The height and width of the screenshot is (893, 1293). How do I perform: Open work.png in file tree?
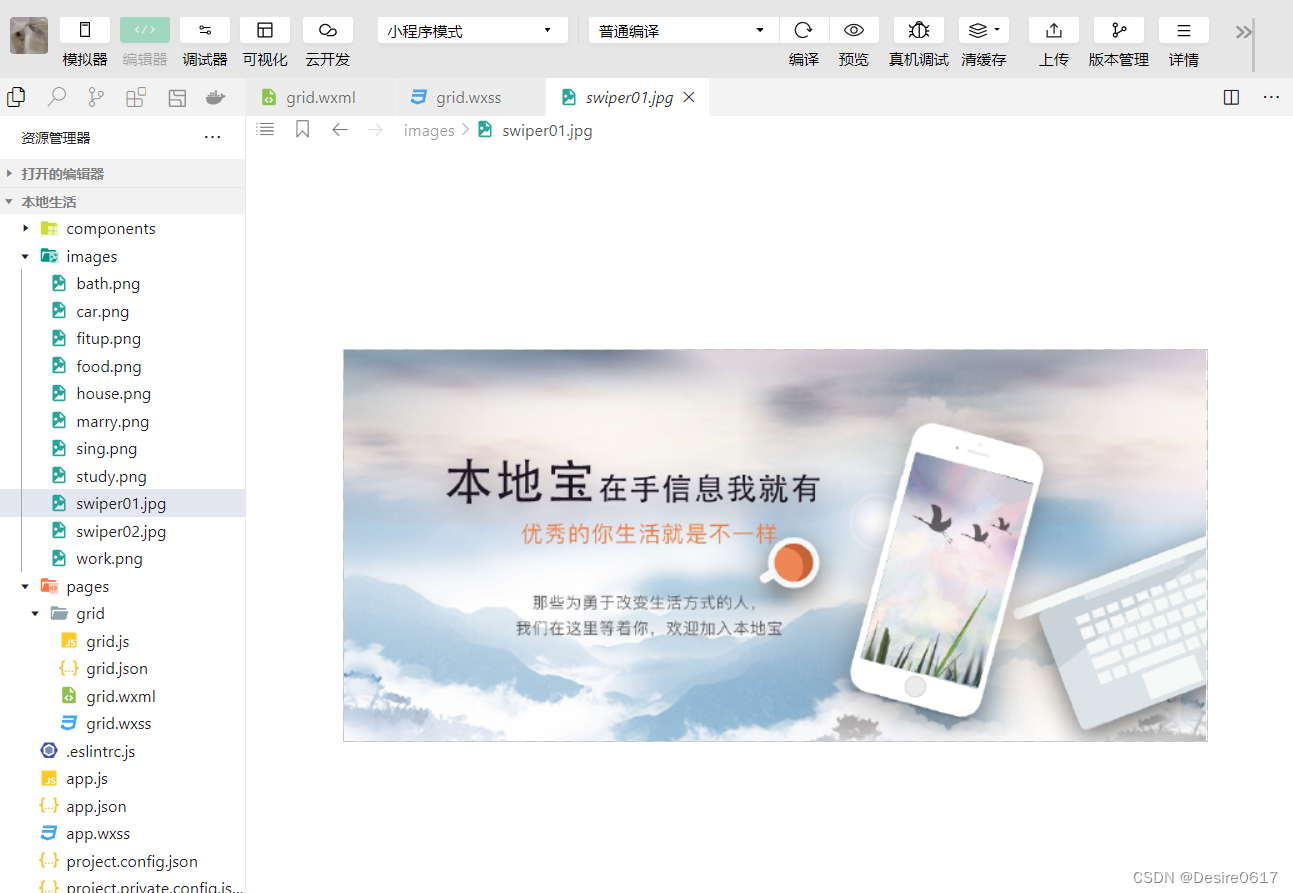122,558
